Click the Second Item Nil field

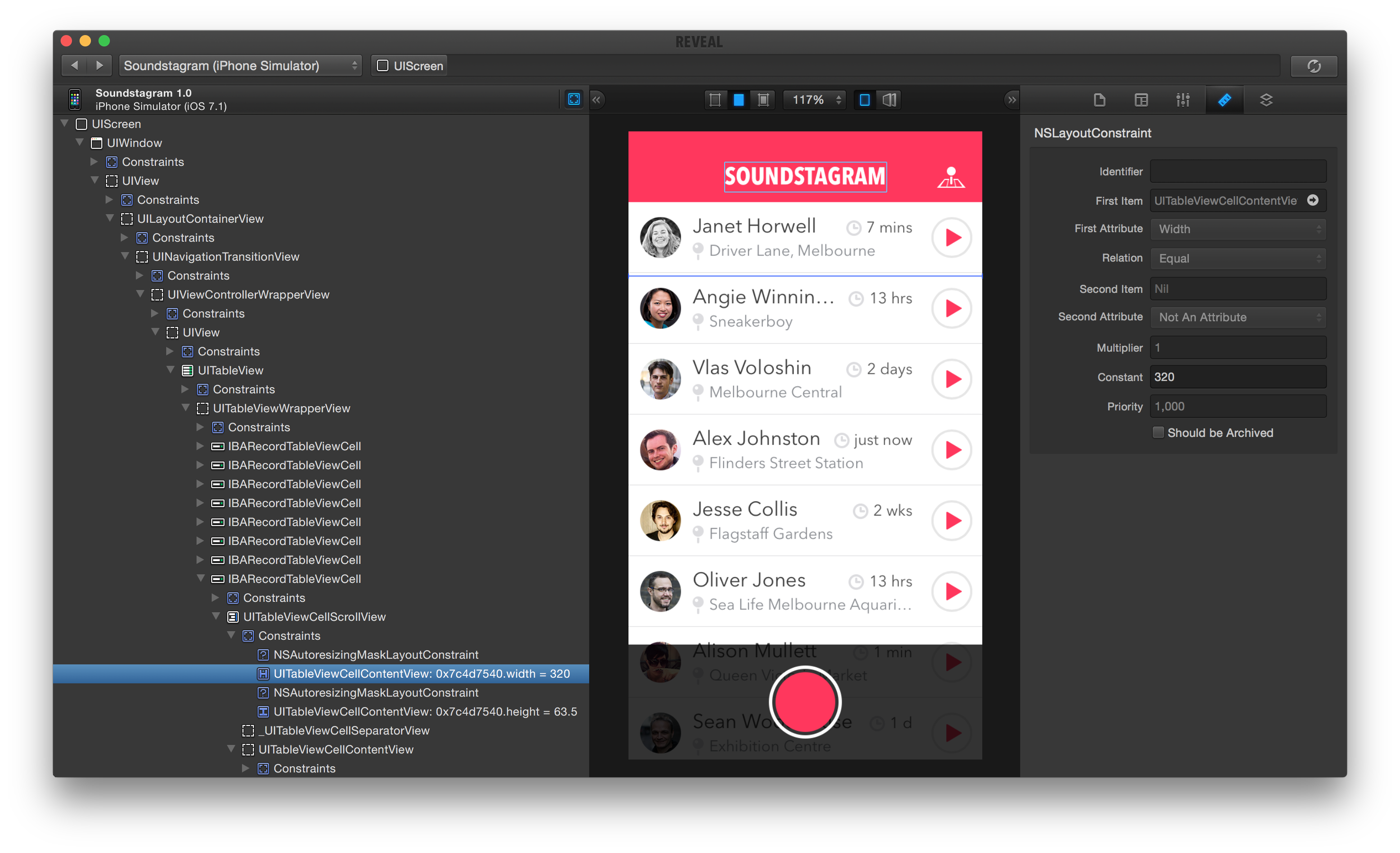pos(1238,288)
